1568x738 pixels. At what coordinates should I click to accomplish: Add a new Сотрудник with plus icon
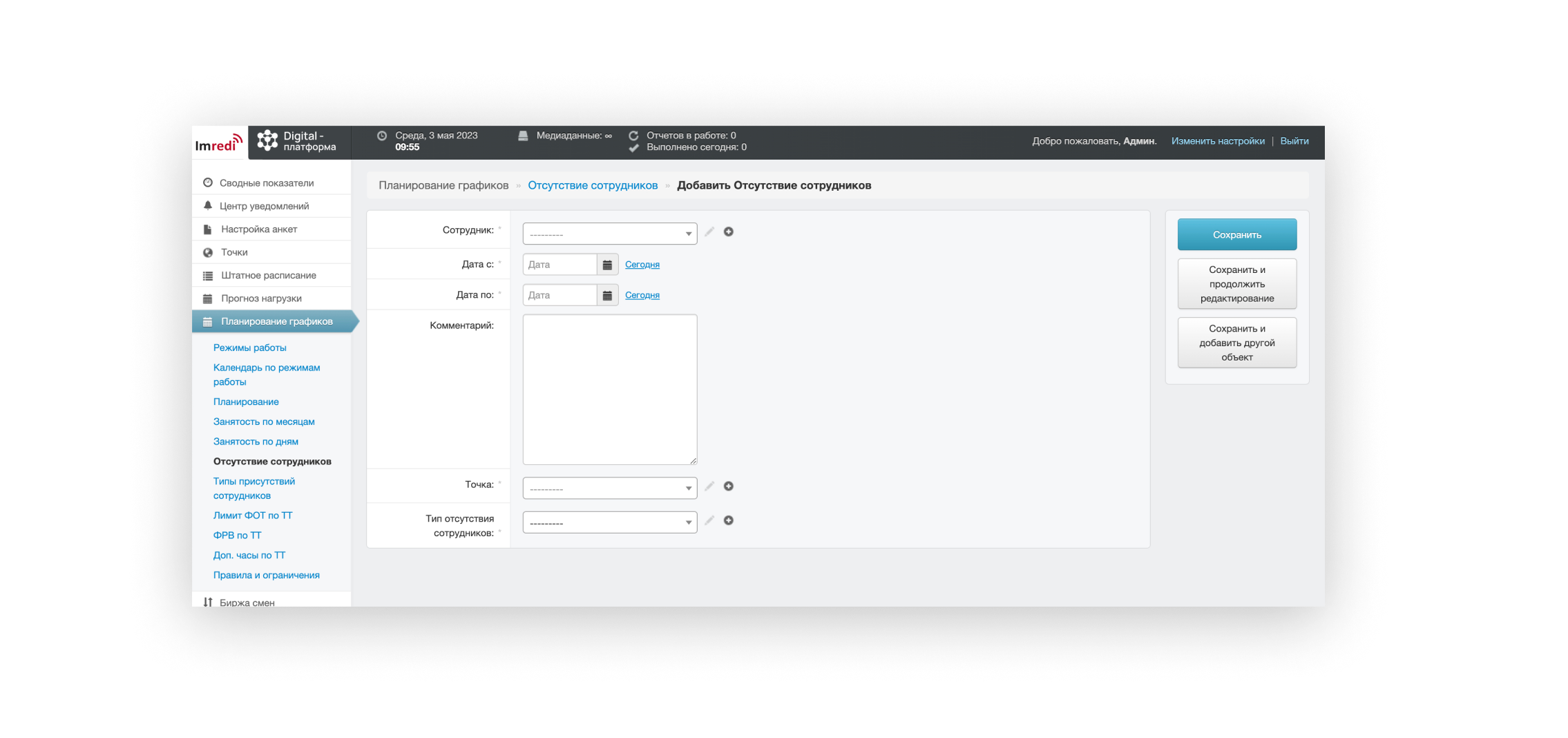click(x=729, y=231)
